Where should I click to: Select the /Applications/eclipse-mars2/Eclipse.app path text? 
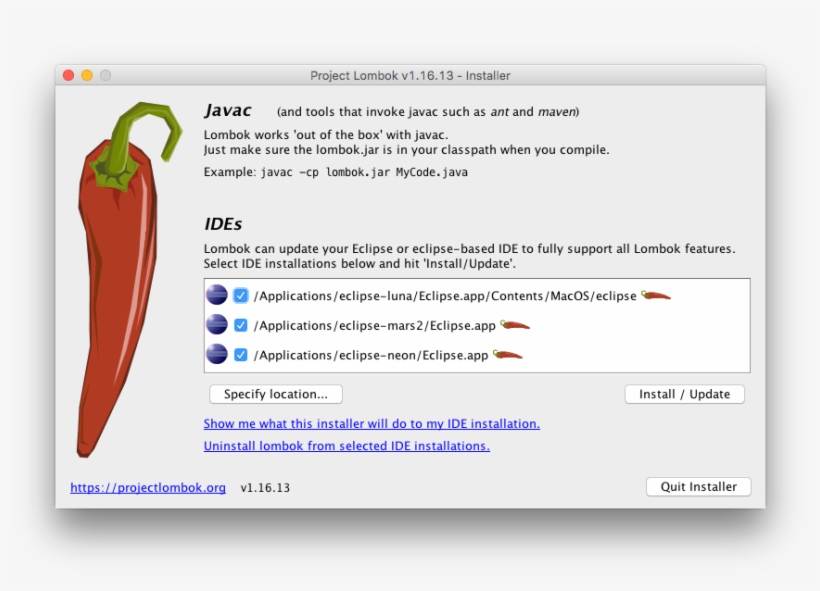[374, 326]
